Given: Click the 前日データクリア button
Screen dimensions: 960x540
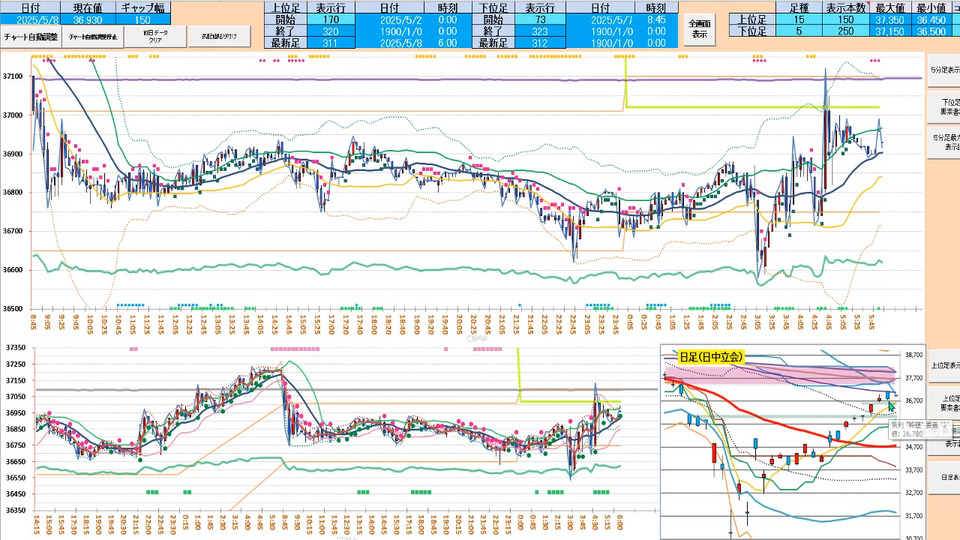Looking at the screenshot, I should point(142,36).
